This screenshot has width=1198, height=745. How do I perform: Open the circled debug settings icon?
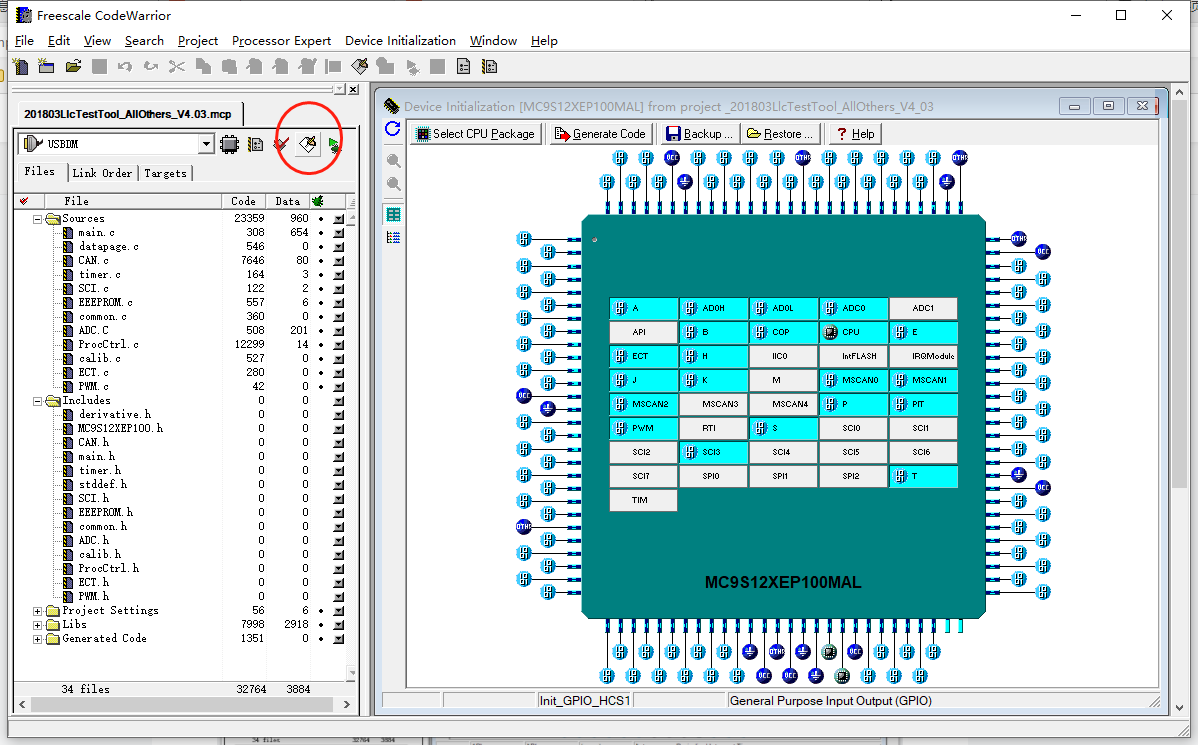[x=308, y=144]
